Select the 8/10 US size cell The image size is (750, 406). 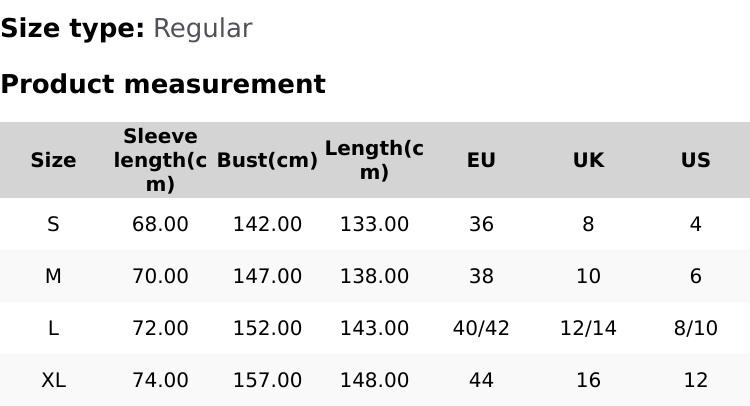pos(695,328)
